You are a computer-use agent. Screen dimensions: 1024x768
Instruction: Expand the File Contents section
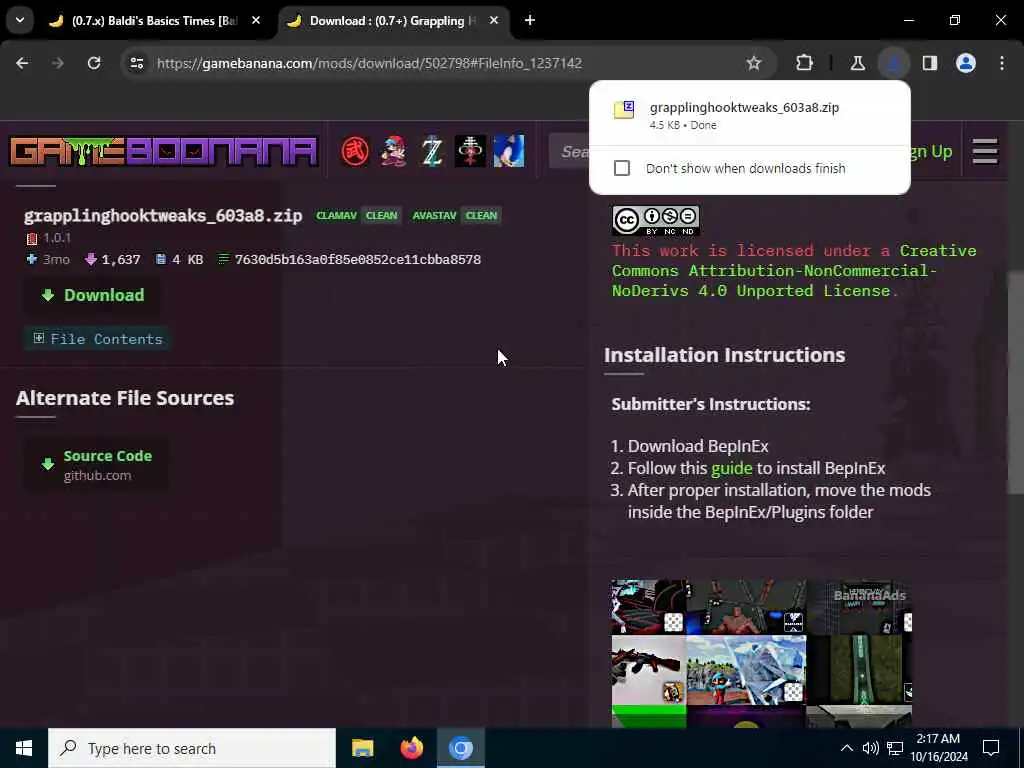pyautogui.click(x=98, y=339)
